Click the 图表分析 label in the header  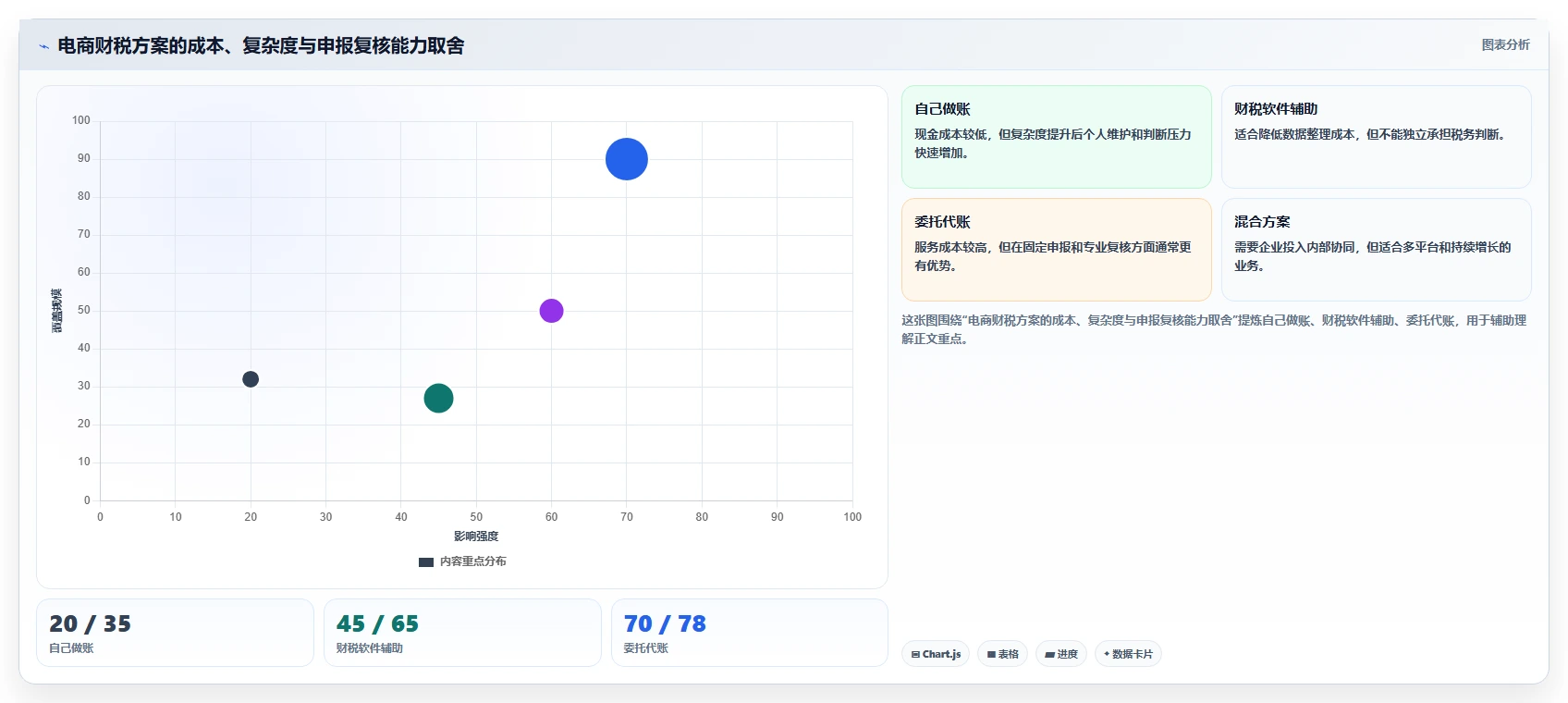(x=1505, y=44)
